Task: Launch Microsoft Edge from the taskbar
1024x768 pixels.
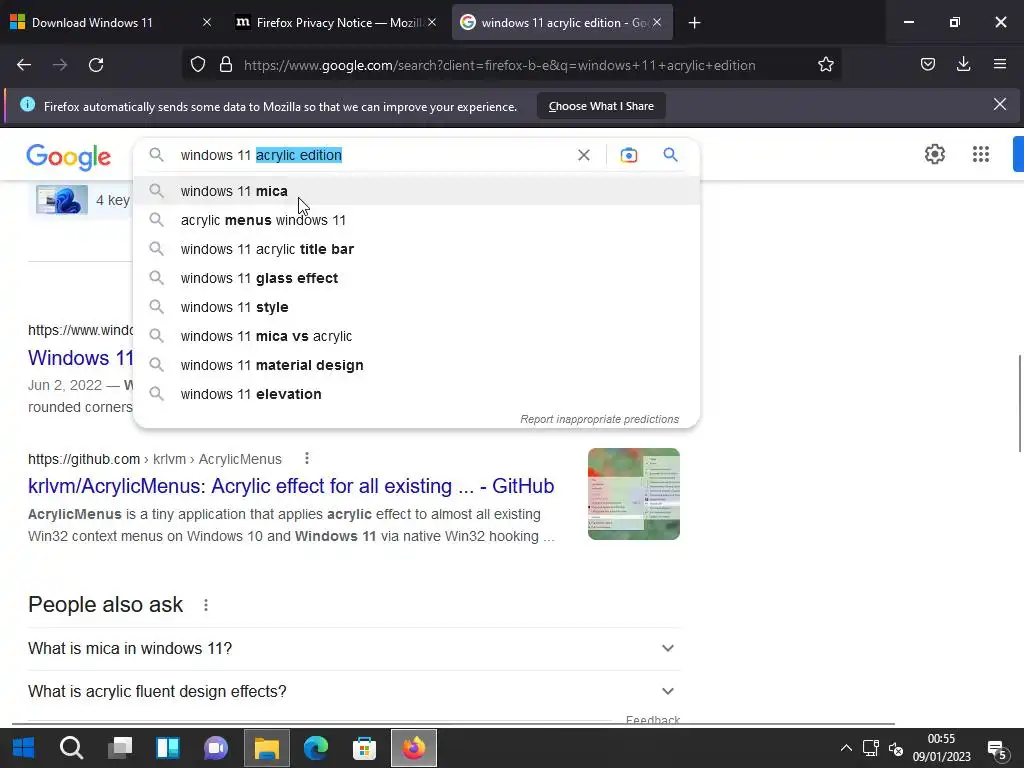Action: click(x=315, y=748)
